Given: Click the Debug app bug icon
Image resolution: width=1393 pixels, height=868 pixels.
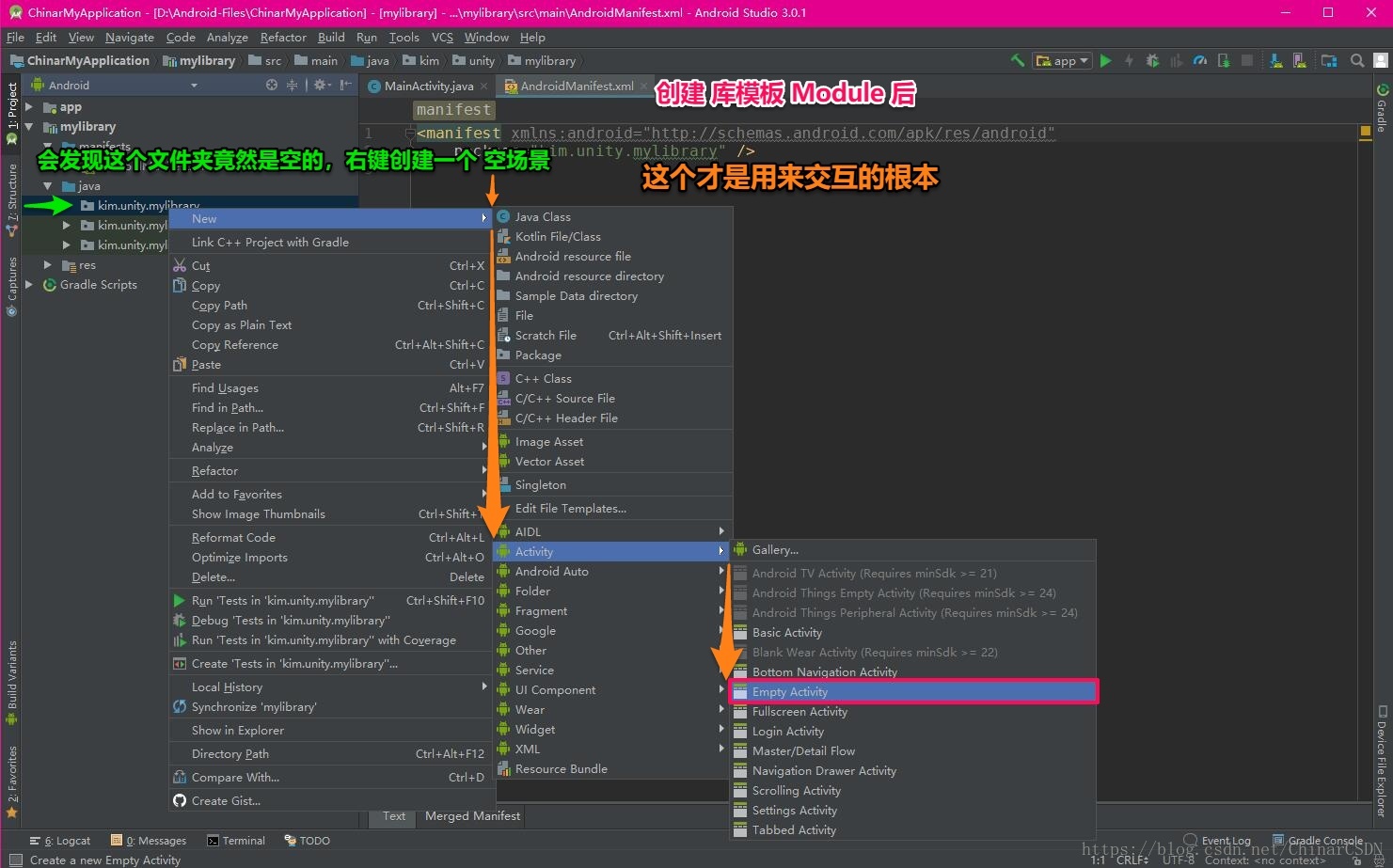Looking at the screenshot, I should [1152, 60].
